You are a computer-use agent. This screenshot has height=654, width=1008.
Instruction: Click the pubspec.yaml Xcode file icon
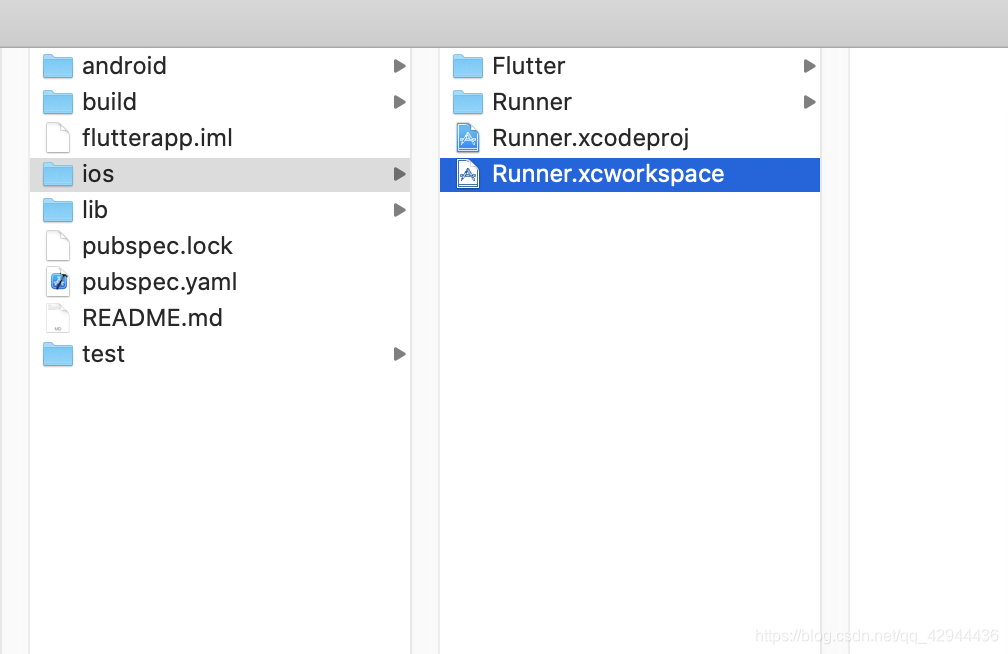pyautogui.click(x=58, y=282)
